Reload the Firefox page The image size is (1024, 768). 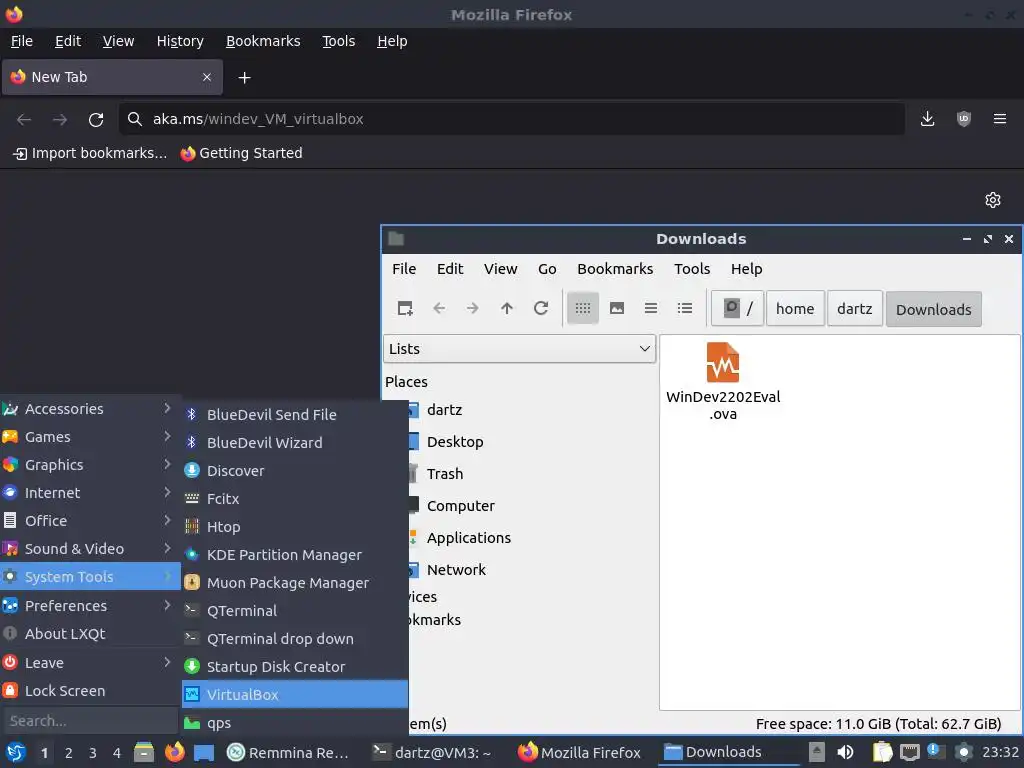96,119
